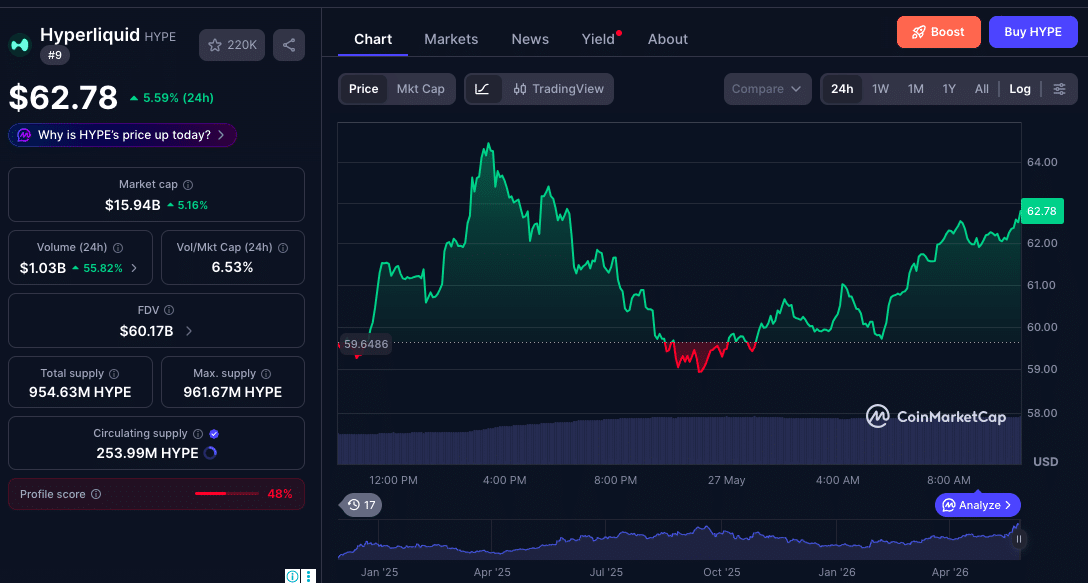1088x583 pixels.
Task: Click the $60.17B FDV value
Action: click(x=146, y=331)
